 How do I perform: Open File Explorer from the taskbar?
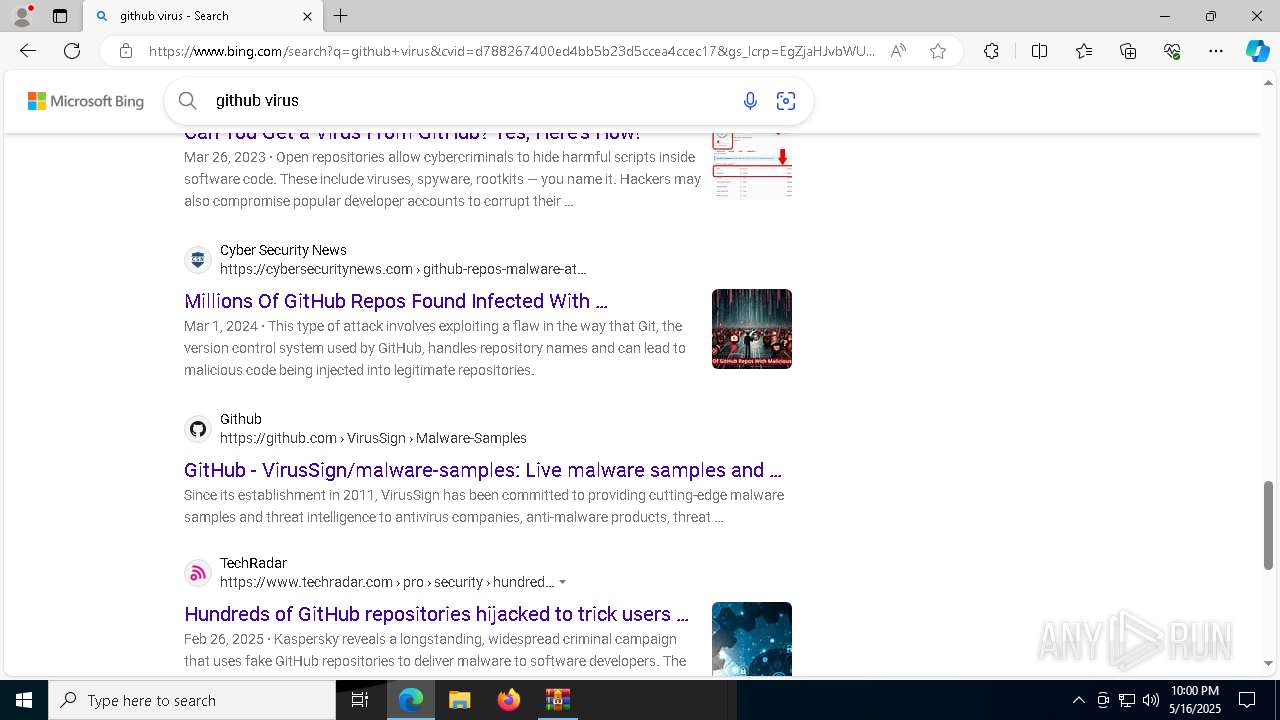(x=459, y=700)
